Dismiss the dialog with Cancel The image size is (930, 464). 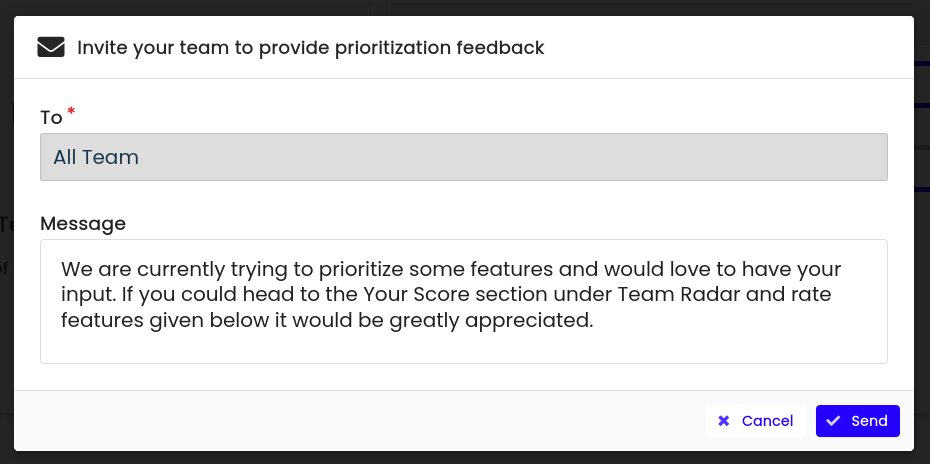click(x=756, y=421)
